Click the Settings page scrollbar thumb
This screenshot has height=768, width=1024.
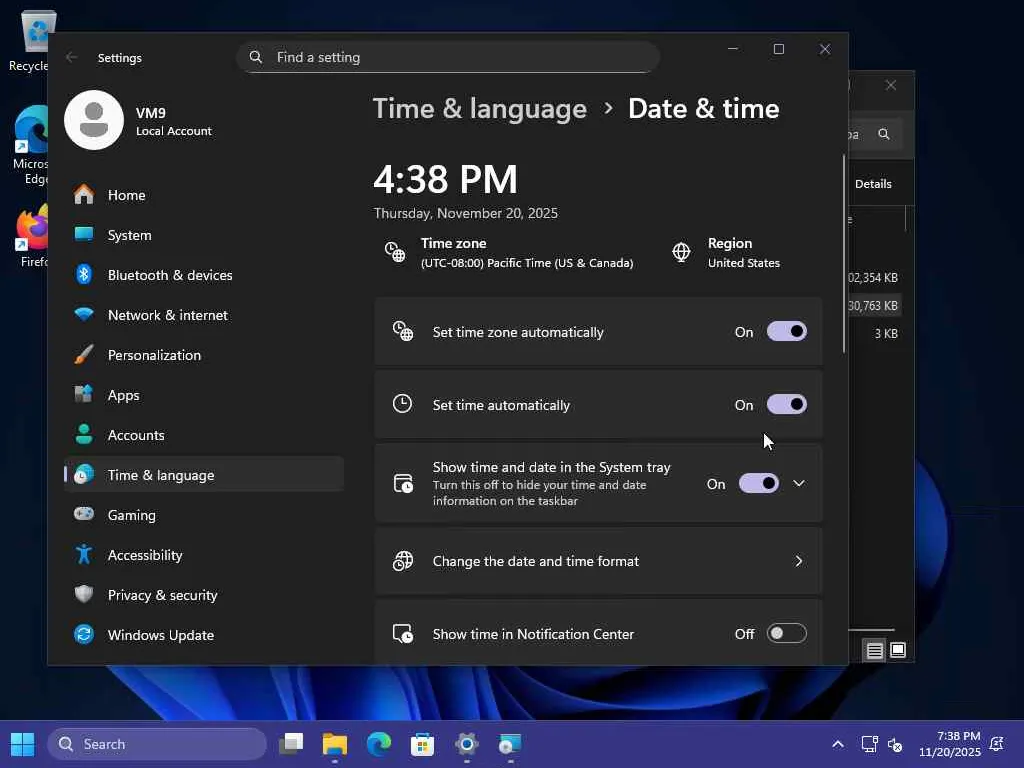coord(844,254)
